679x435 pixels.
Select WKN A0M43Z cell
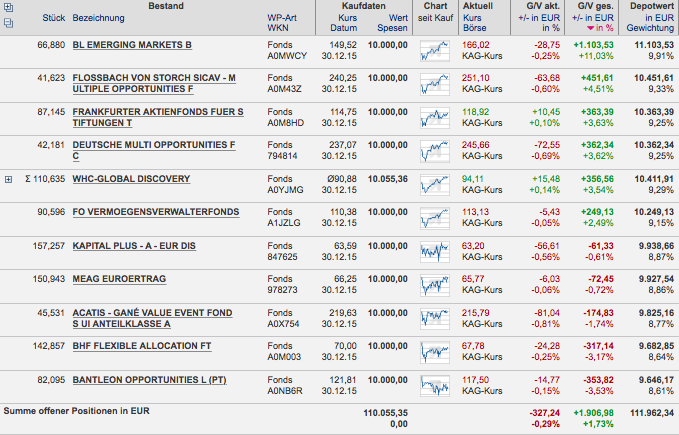pos(285,89)
